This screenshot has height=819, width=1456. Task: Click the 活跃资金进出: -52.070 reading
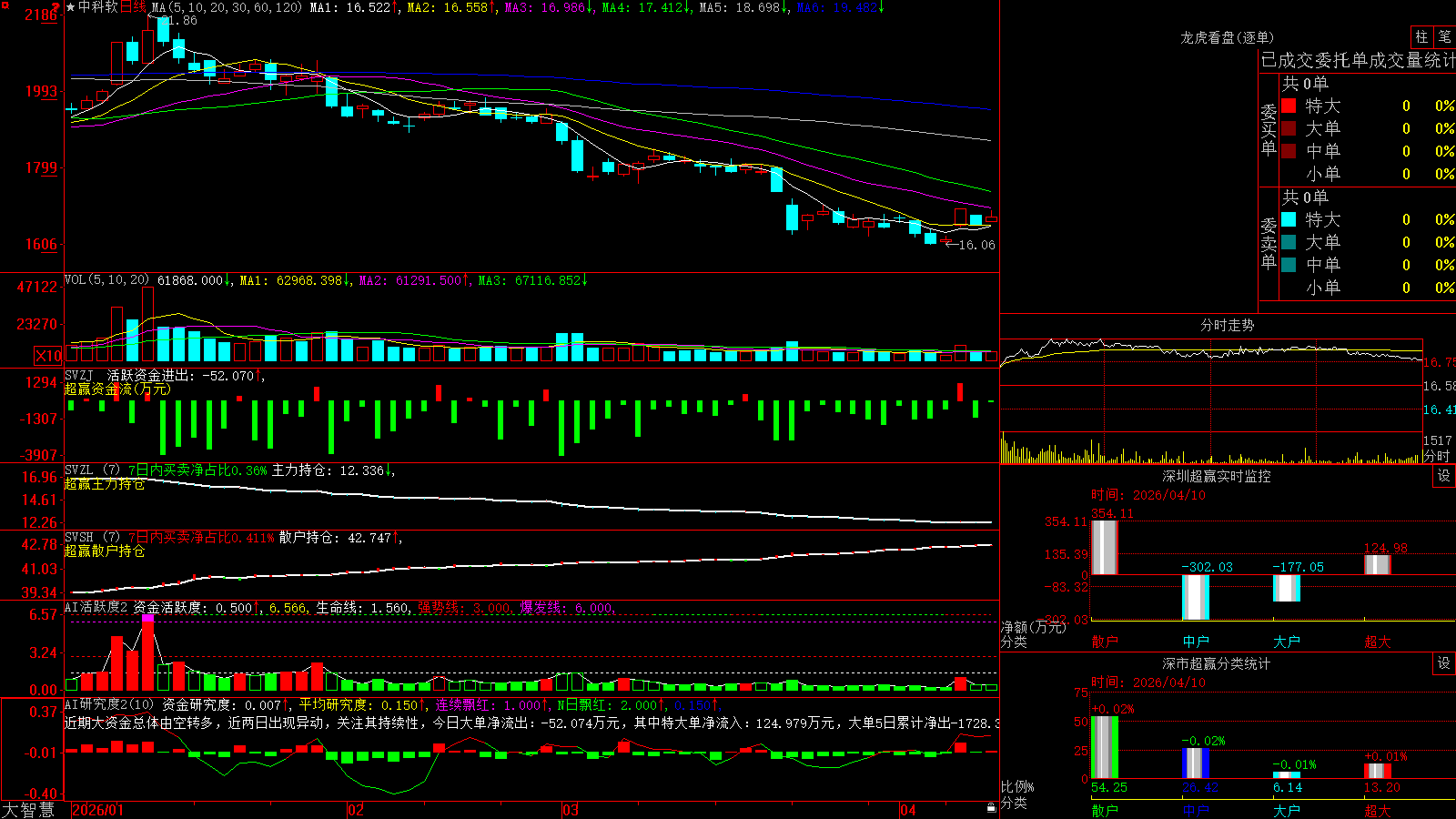[x=186, y=375]
